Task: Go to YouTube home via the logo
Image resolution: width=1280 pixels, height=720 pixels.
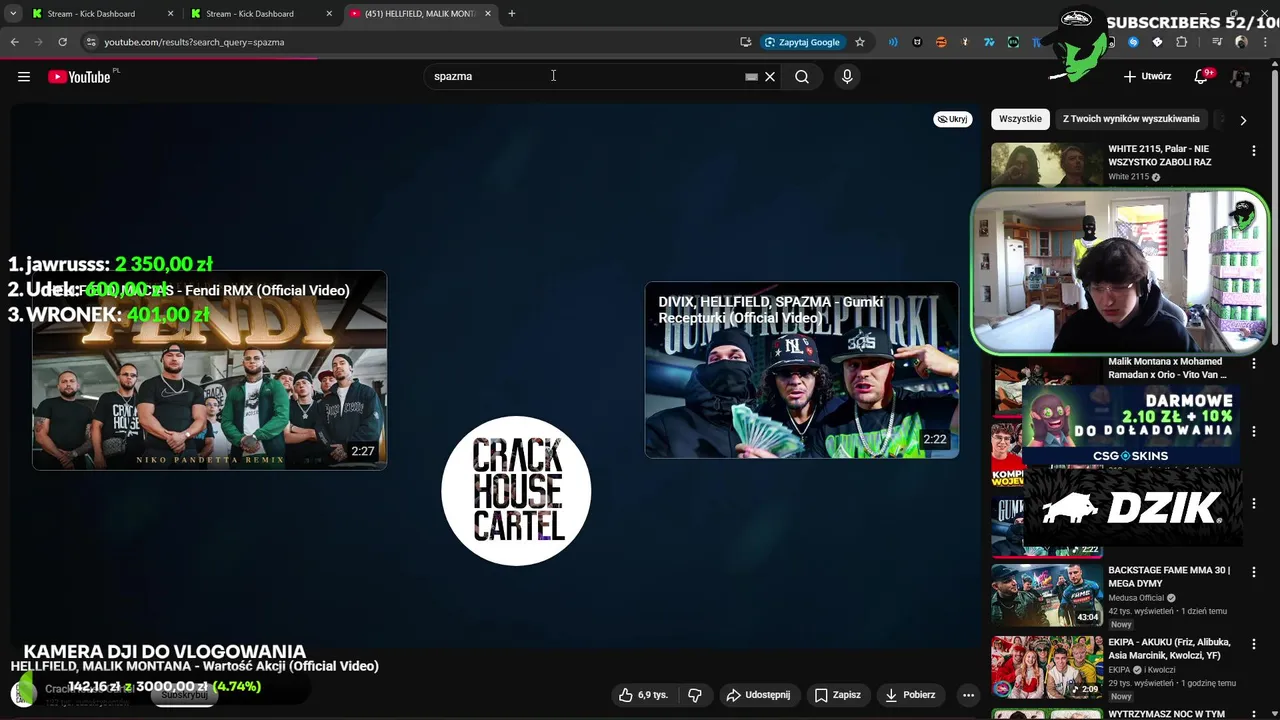Action: coord(79,77)
